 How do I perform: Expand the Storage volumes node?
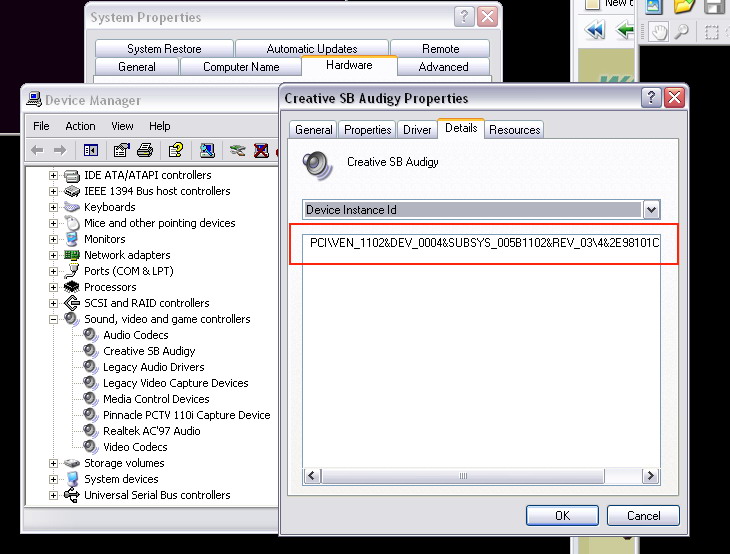point(54,463)
